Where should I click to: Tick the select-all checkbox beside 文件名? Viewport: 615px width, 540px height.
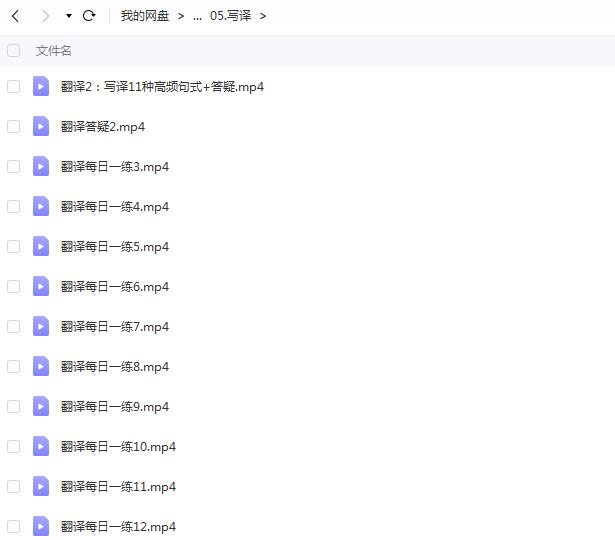pyautogui.click(x=14, y=51)
